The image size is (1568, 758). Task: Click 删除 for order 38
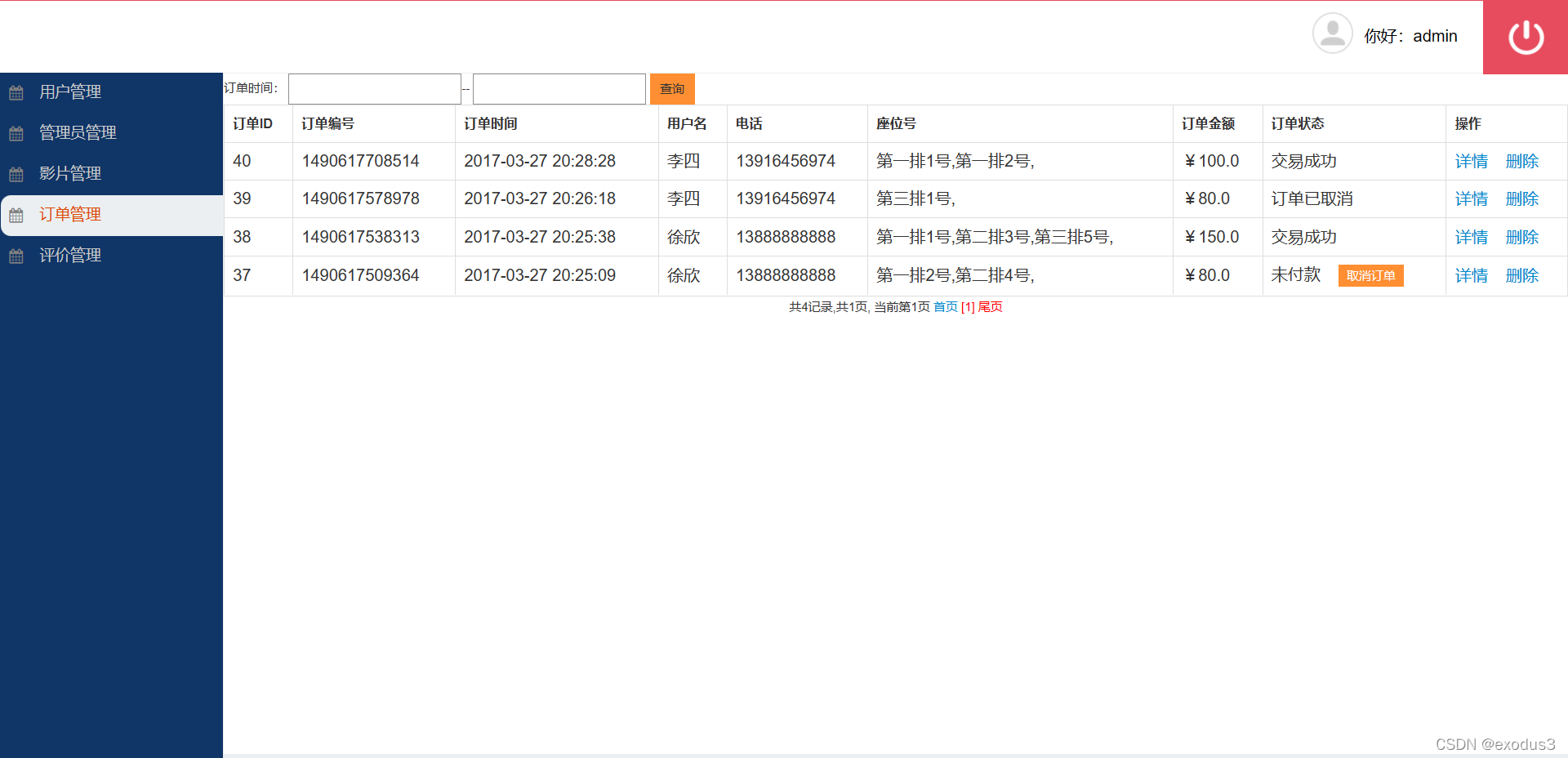1521,238
